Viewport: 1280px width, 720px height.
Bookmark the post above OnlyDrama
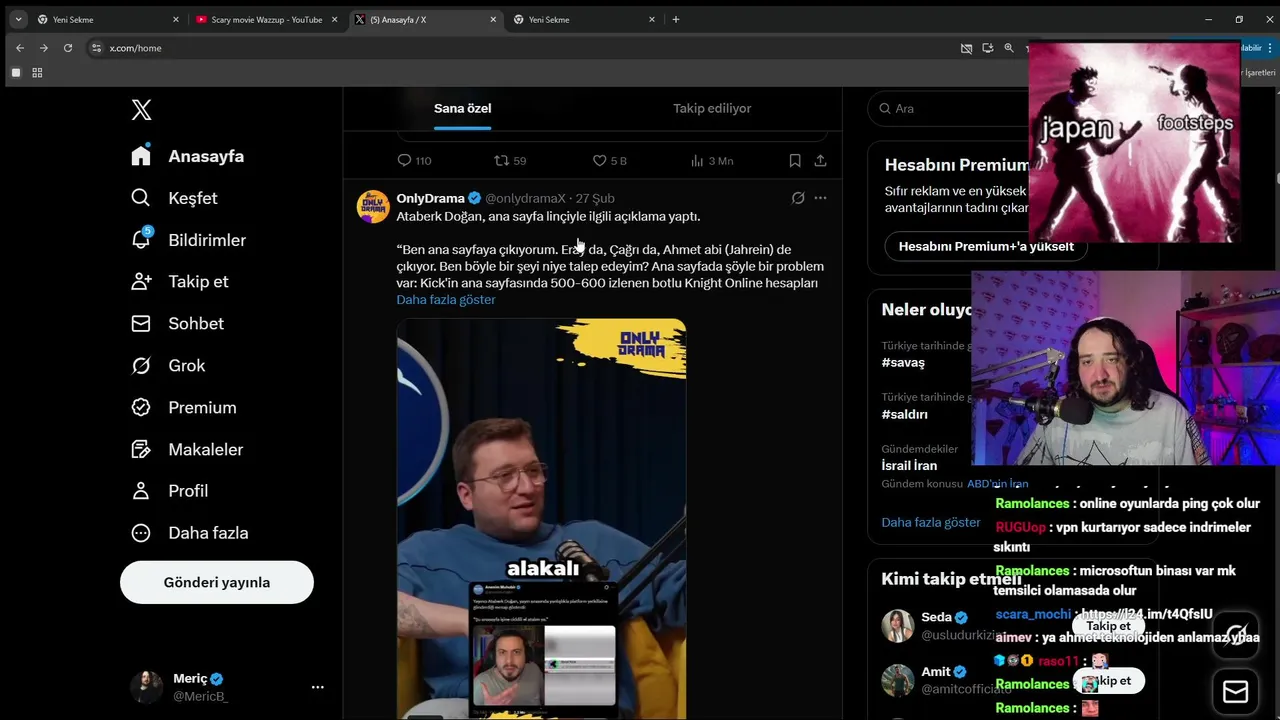[795, 160]
